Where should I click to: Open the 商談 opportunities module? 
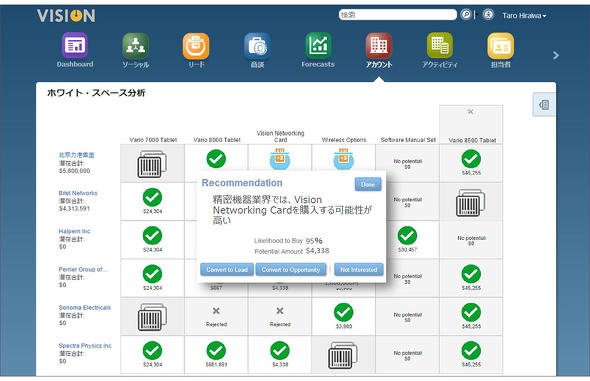click(257, 50)
